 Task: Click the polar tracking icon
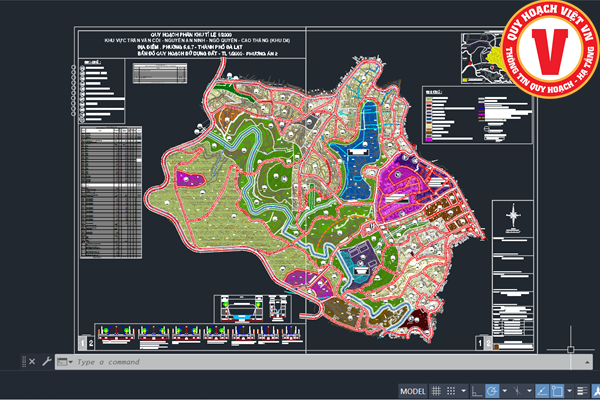pyautogui.click(x=492, y=391)
